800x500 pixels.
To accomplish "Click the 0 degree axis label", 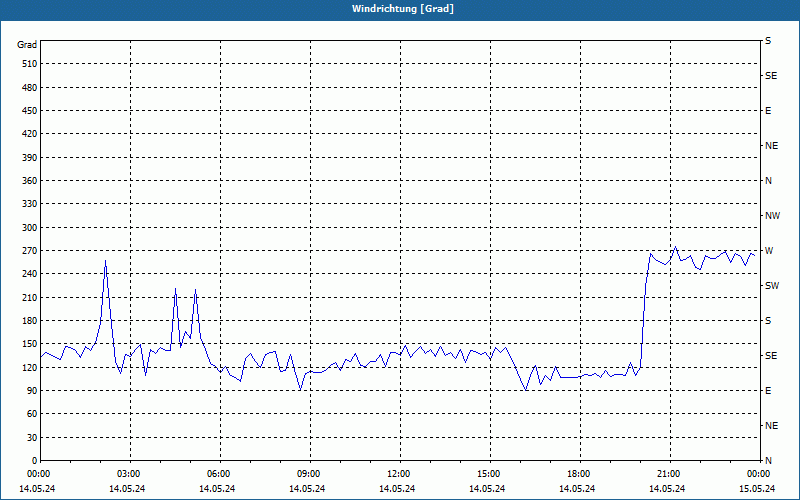I will pos(35,461).
